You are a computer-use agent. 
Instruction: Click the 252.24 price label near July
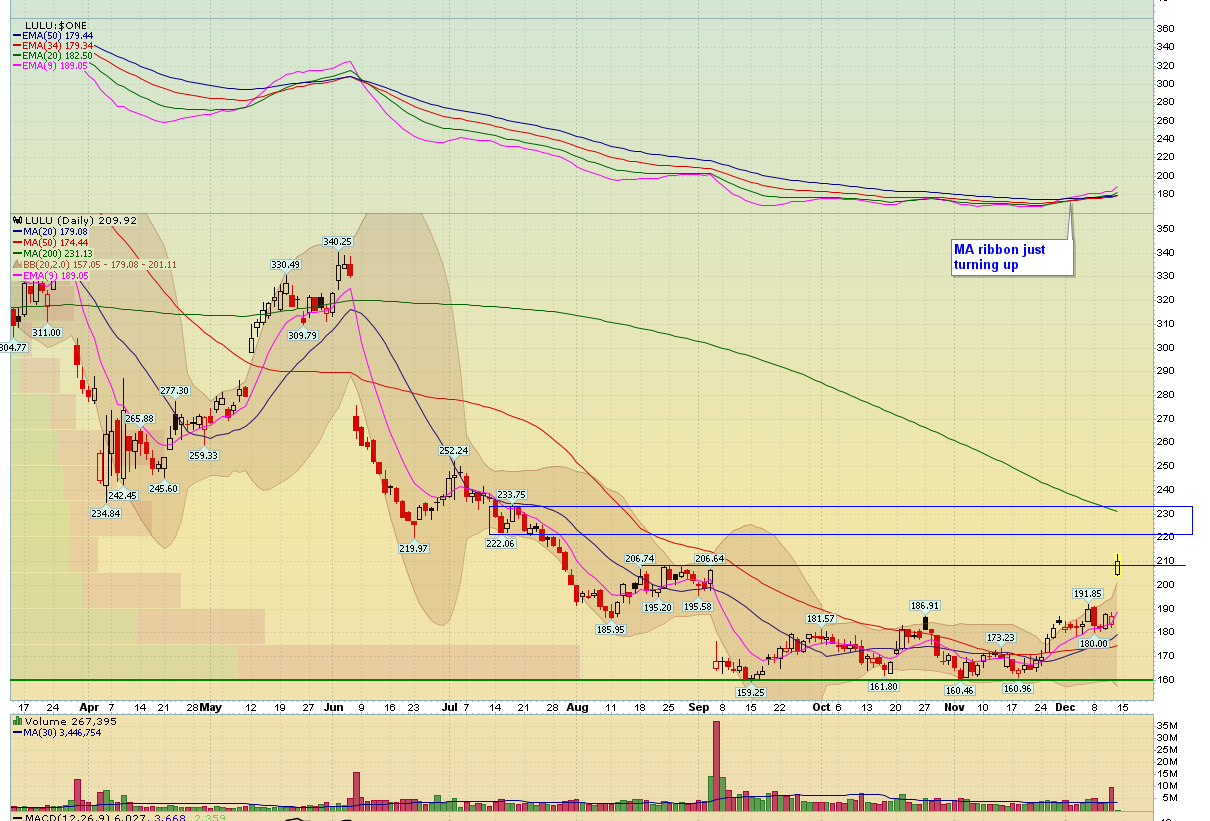click(x=454, y=451)
